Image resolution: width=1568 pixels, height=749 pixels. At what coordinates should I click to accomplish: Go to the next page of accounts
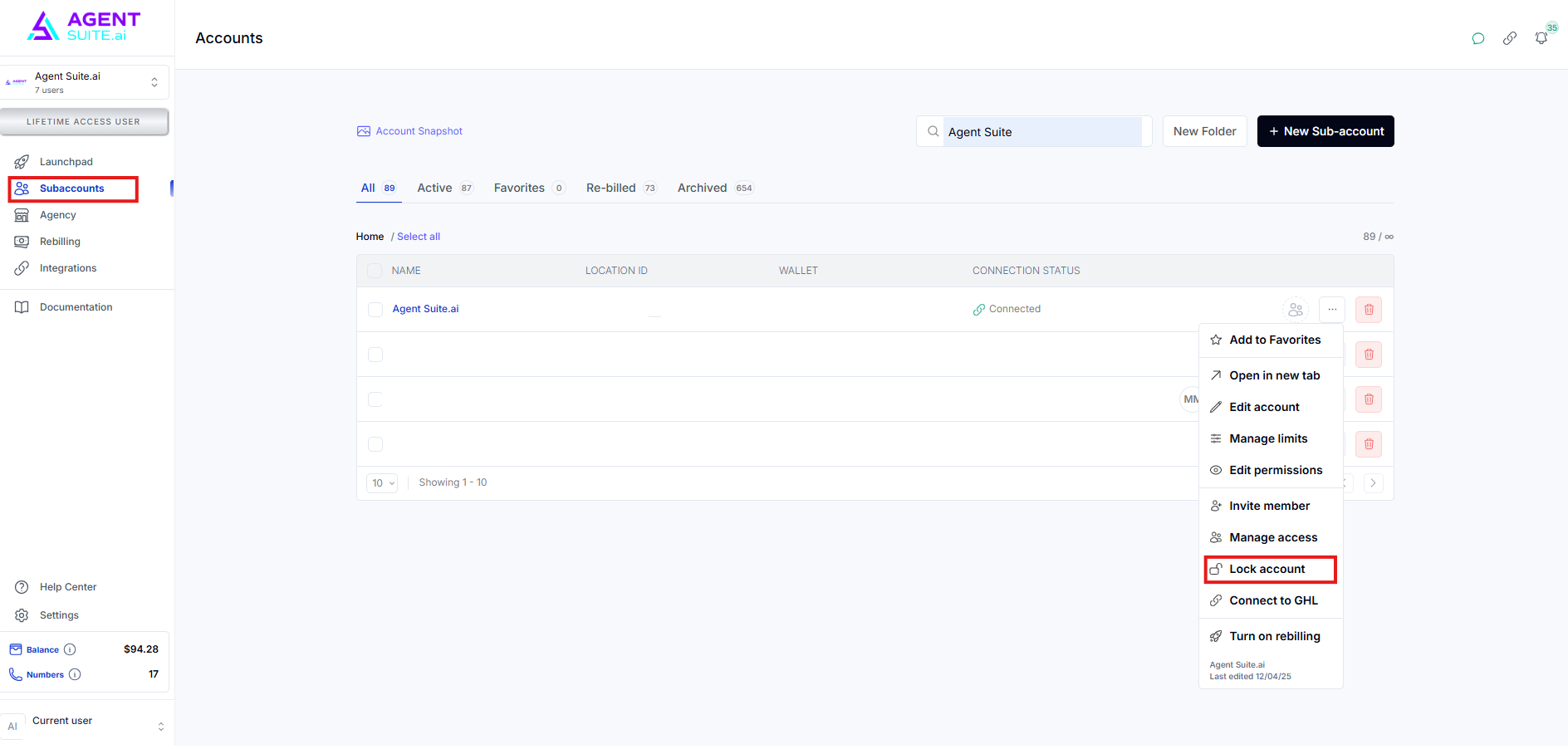click(x=1374, y=483)
